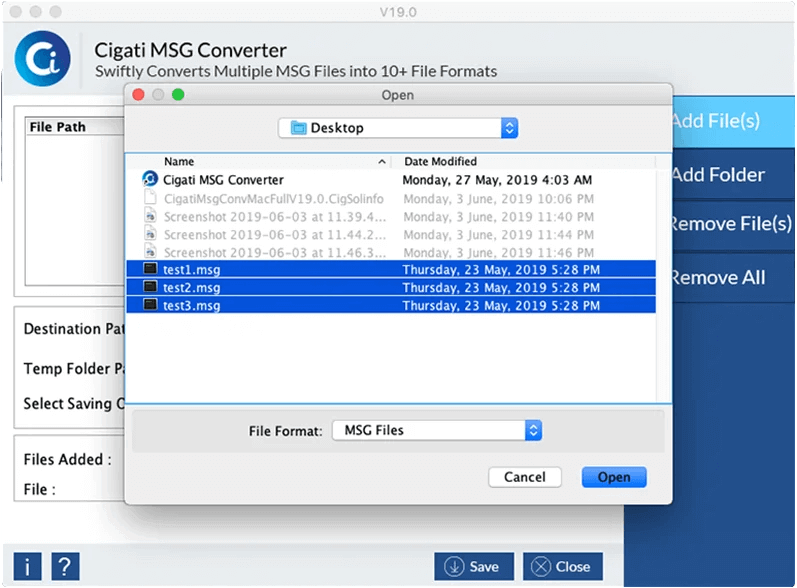The width and height of the screenshot is (797, 588).
Task: Select the test1.msg row
Action: coord(391,269)
